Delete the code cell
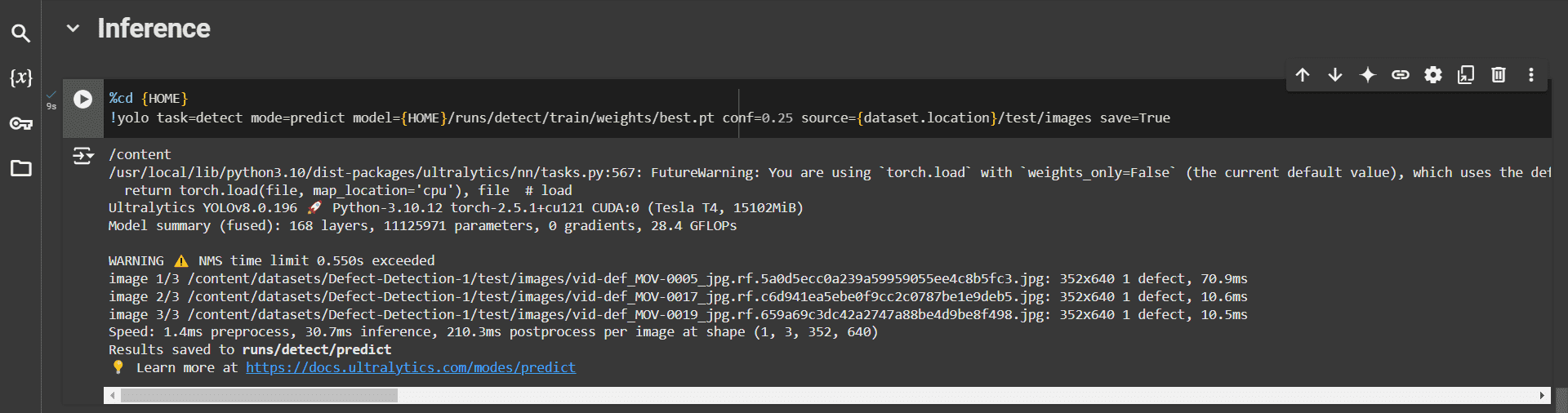The image size is (1568, 413). click(x=1499, y=75)
